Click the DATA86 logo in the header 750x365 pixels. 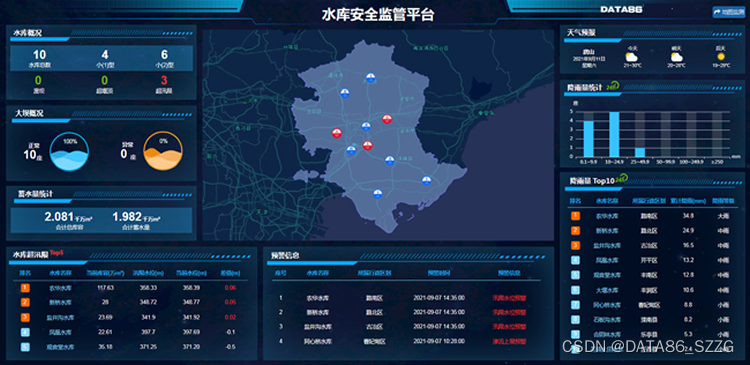pos(621,9)
